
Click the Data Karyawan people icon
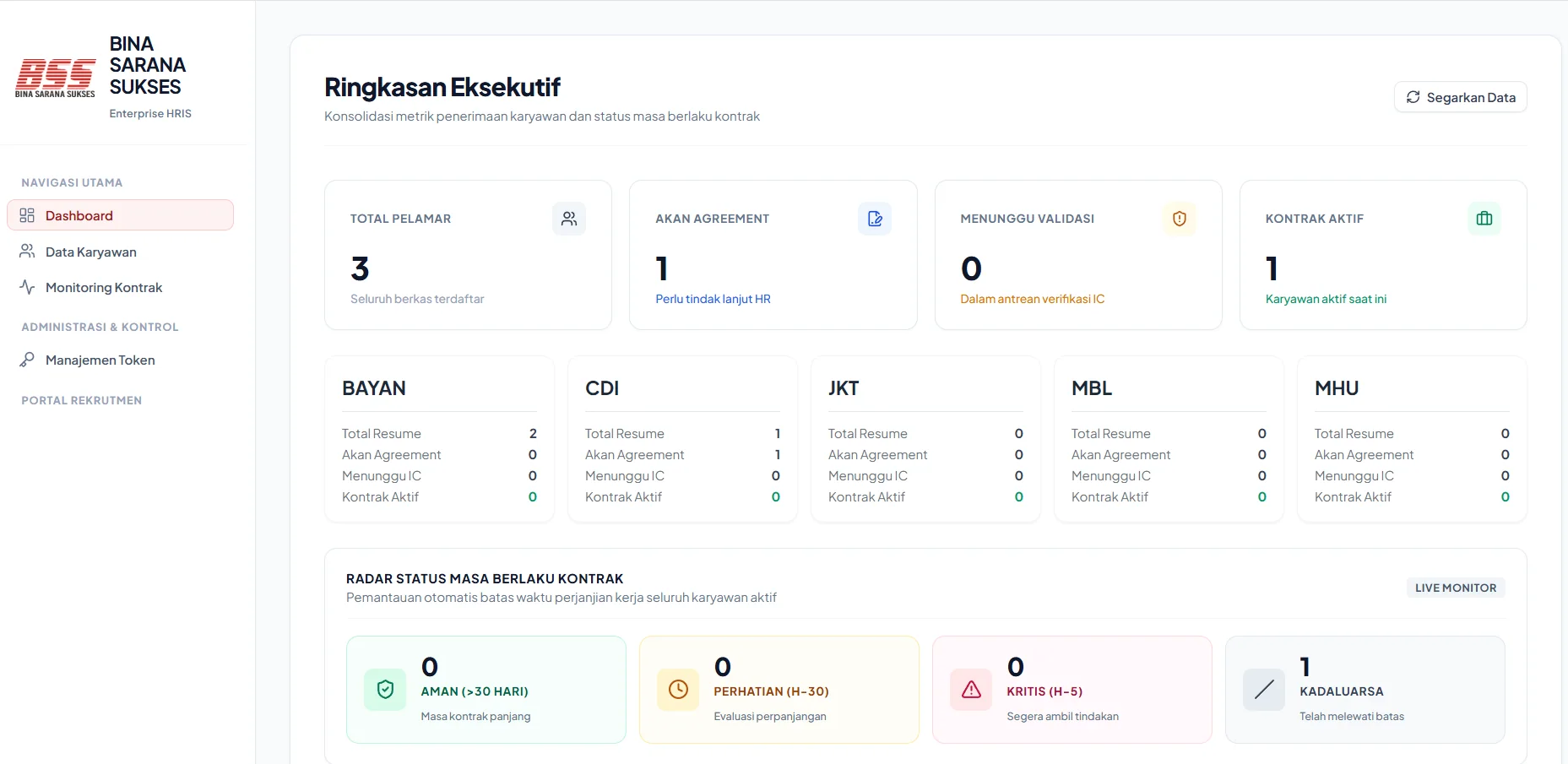tap(27, 252)
